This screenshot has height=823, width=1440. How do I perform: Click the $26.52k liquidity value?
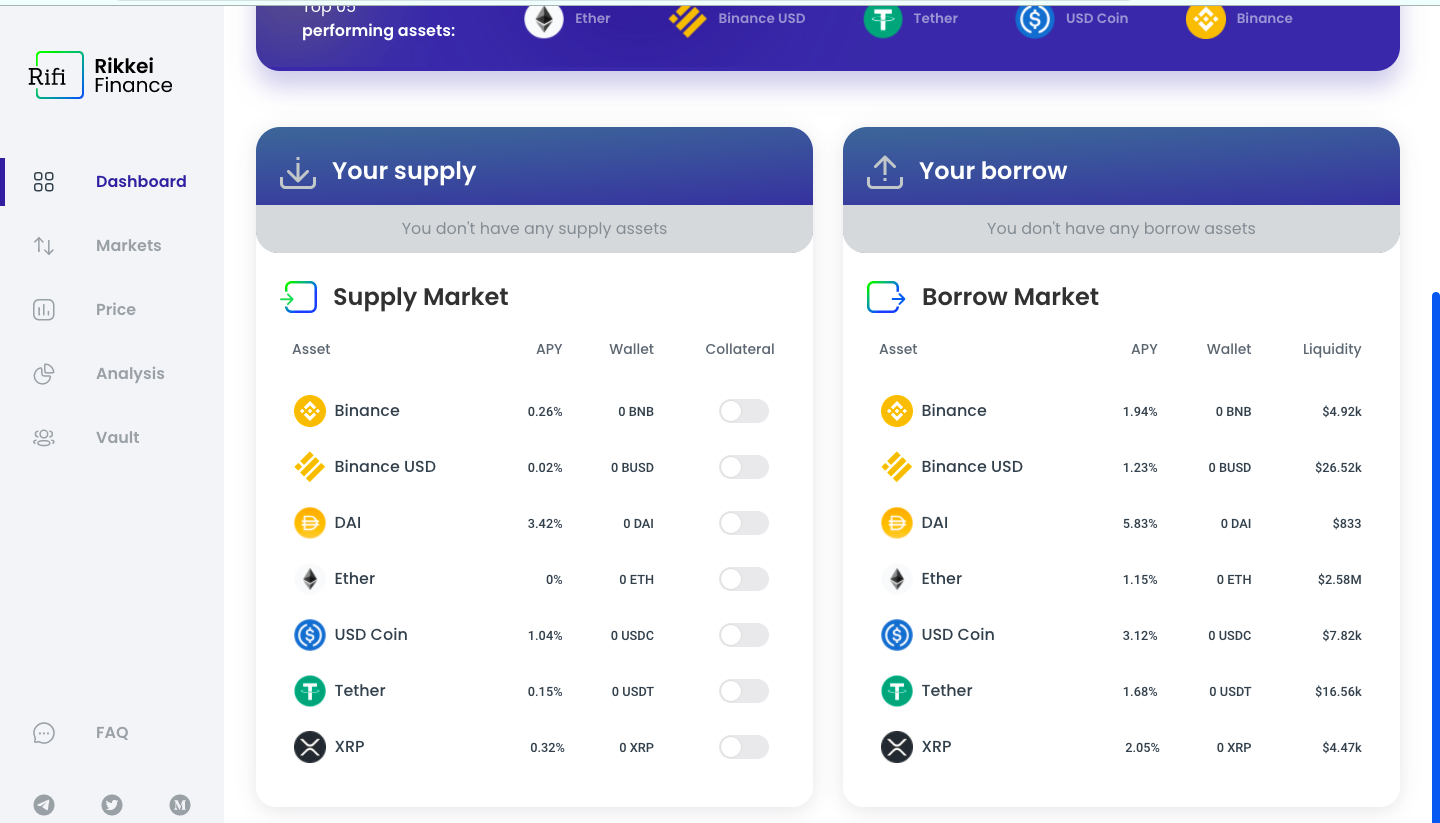(1338, 468)
